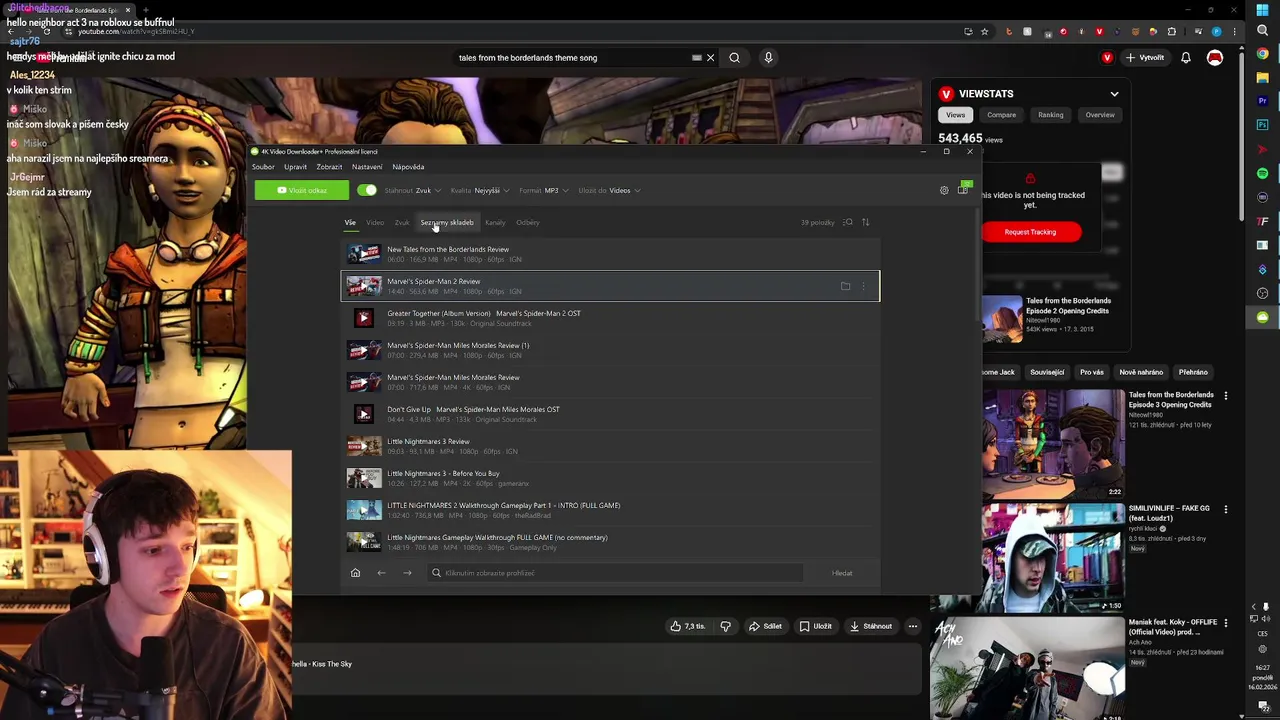This screenshot has width=1280, height=720.
Task: Select the Související filter chip on YouTube
Action: tap(1047, 372)
